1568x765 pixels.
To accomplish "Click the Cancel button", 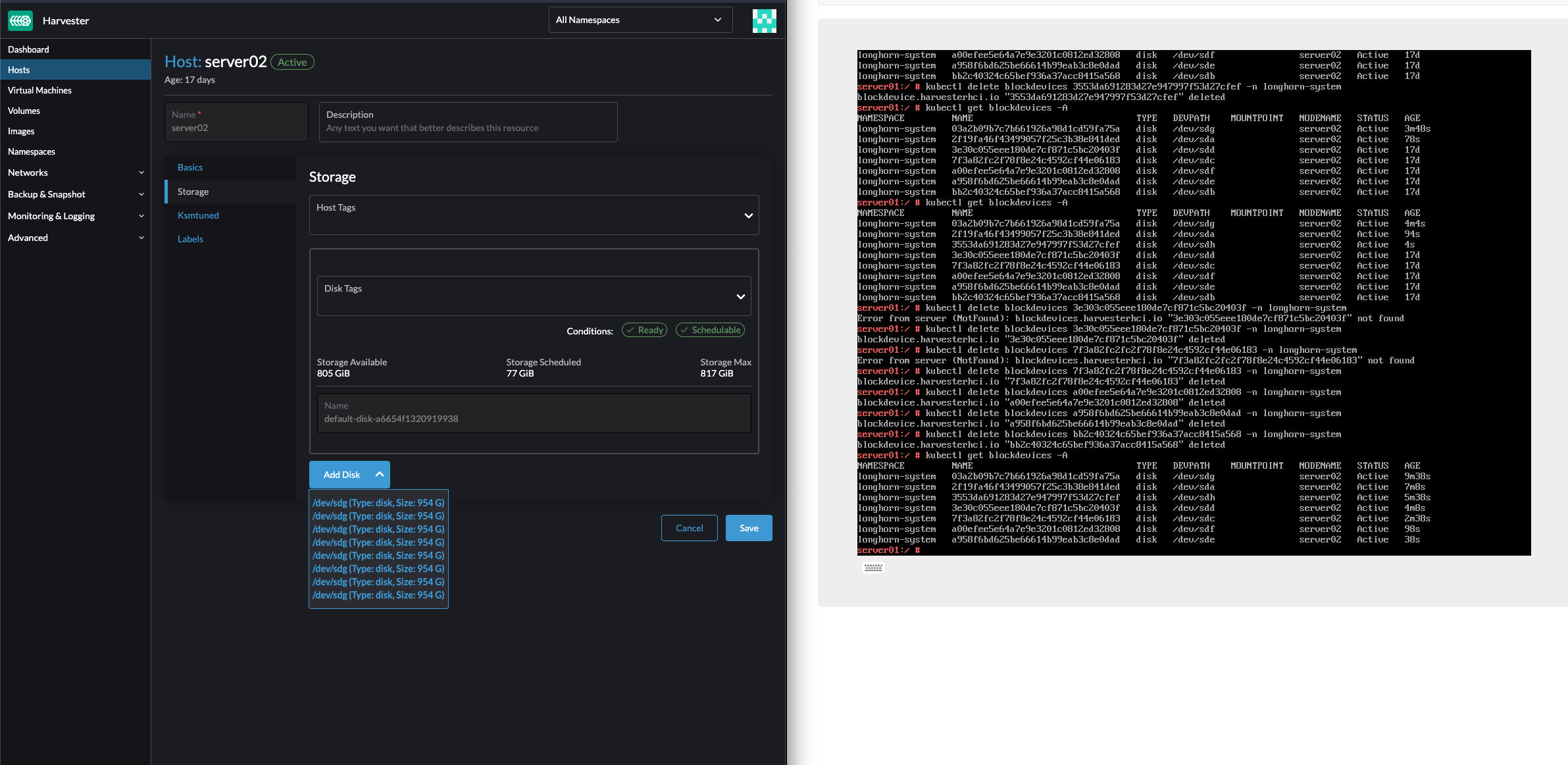I will [x=689, y=527].
